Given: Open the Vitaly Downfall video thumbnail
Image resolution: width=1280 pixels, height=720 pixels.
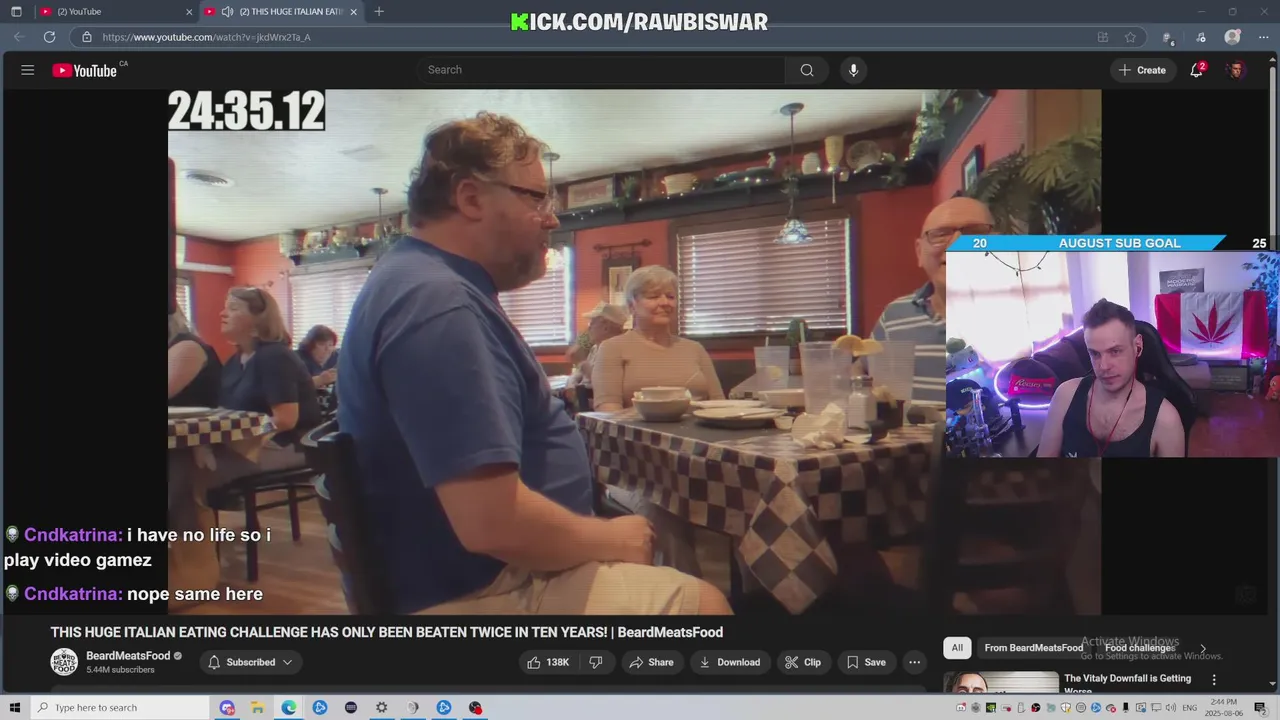Looking at the screenshot, I should click(1000, 683).
